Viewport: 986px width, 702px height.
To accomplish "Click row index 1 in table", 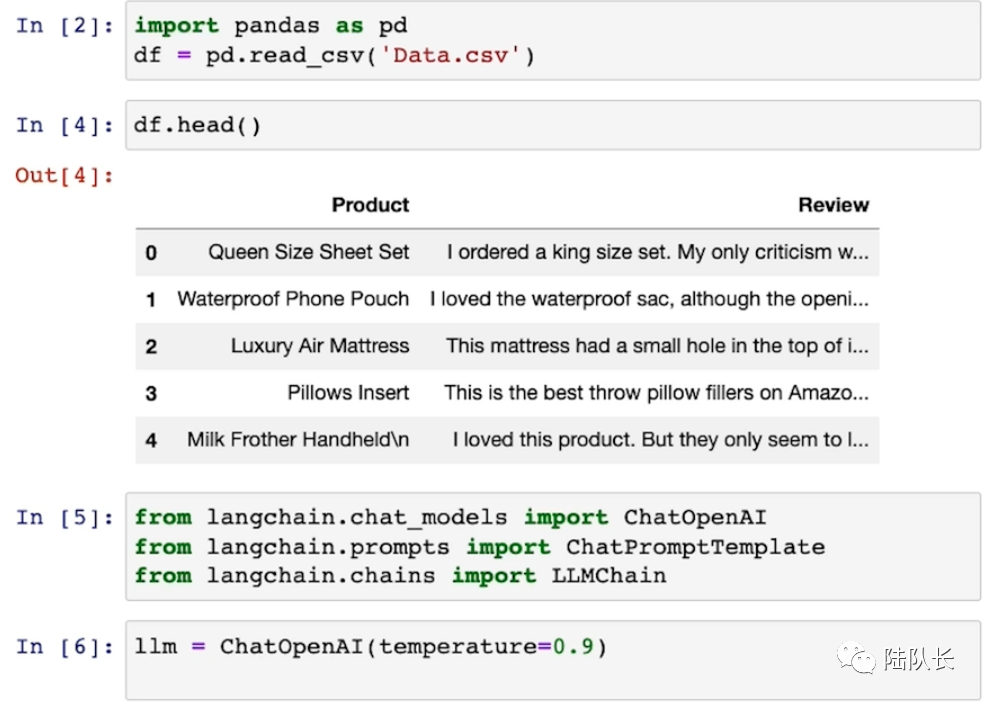I will pyautogui.click(x=151, y=299).
